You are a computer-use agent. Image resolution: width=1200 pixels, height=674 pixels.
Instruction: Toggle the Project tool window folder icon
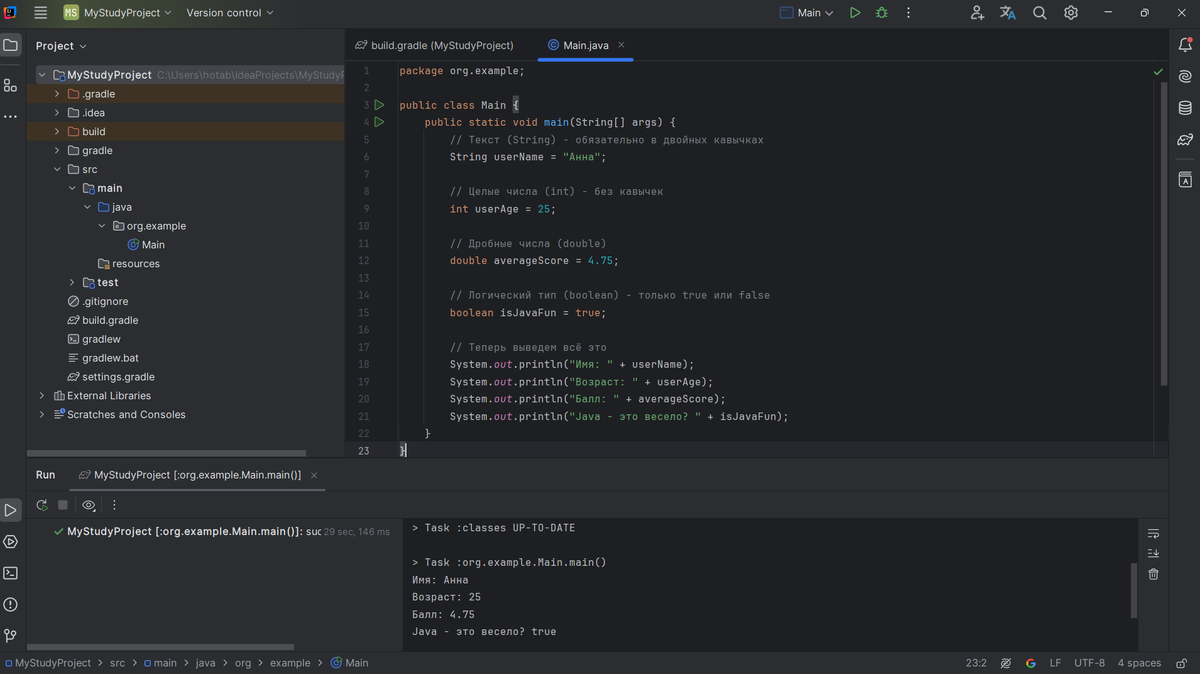(10, 45)
